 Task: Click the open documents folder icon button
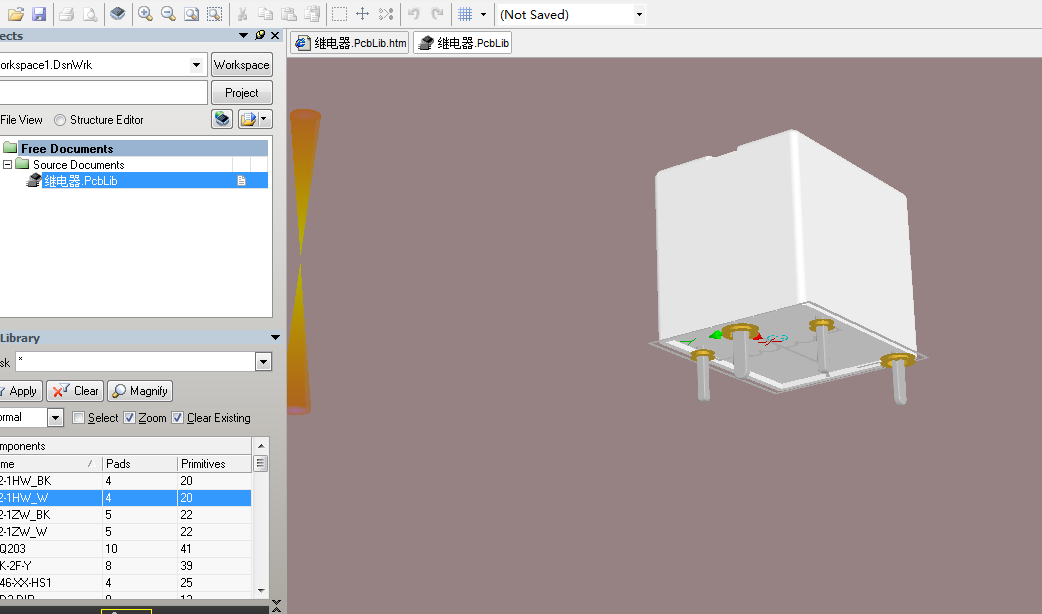[248, 119]
